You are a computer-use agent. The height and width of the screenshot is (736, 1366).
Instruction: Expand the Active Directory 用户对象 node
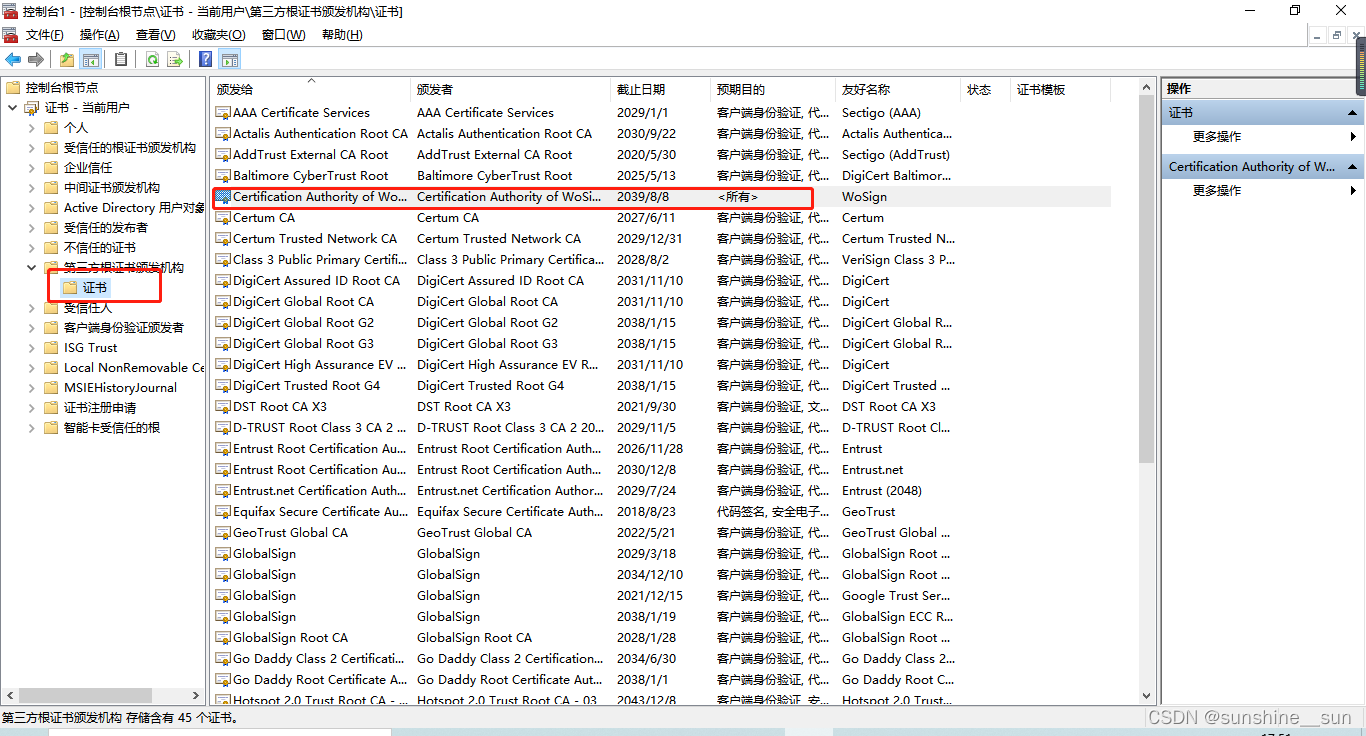pos(32,208)
